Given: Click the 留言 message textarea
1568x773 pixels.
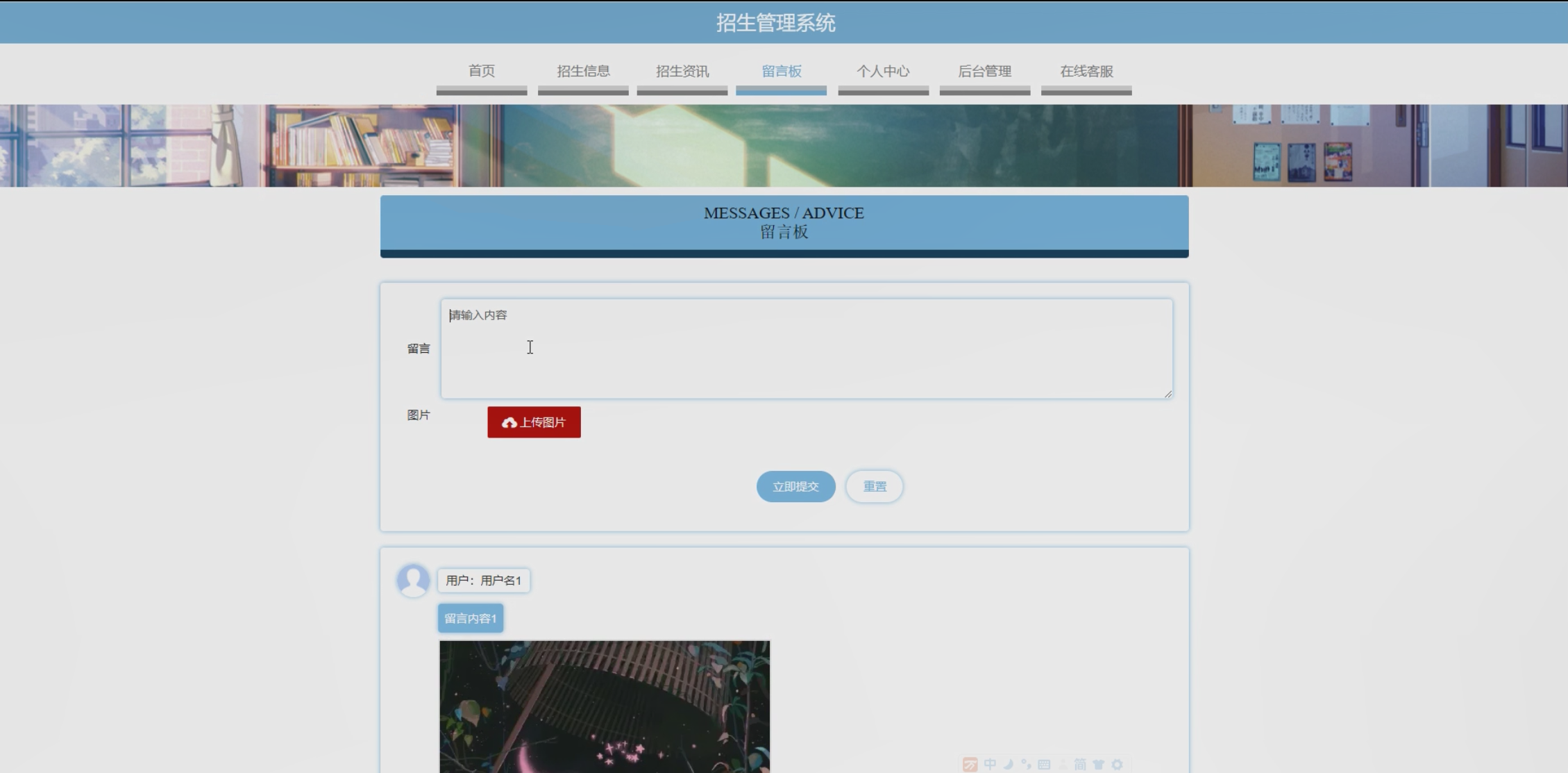Looking at the screenshot, I should click(806, 349).
